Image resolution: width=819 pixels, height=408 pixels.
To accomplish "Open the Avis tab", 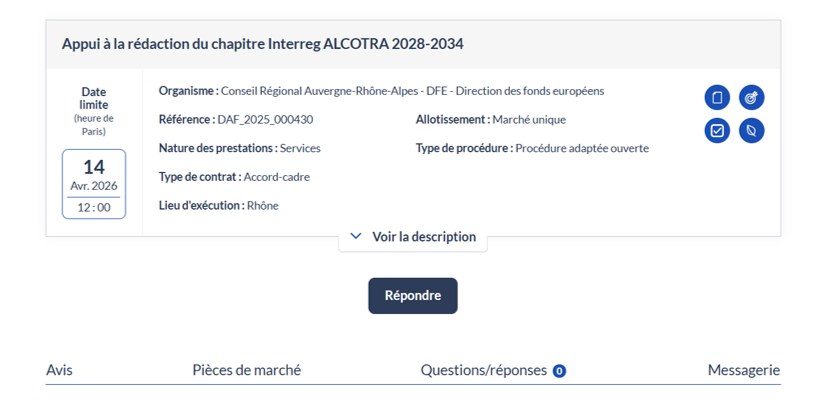I will pos(59,370).
